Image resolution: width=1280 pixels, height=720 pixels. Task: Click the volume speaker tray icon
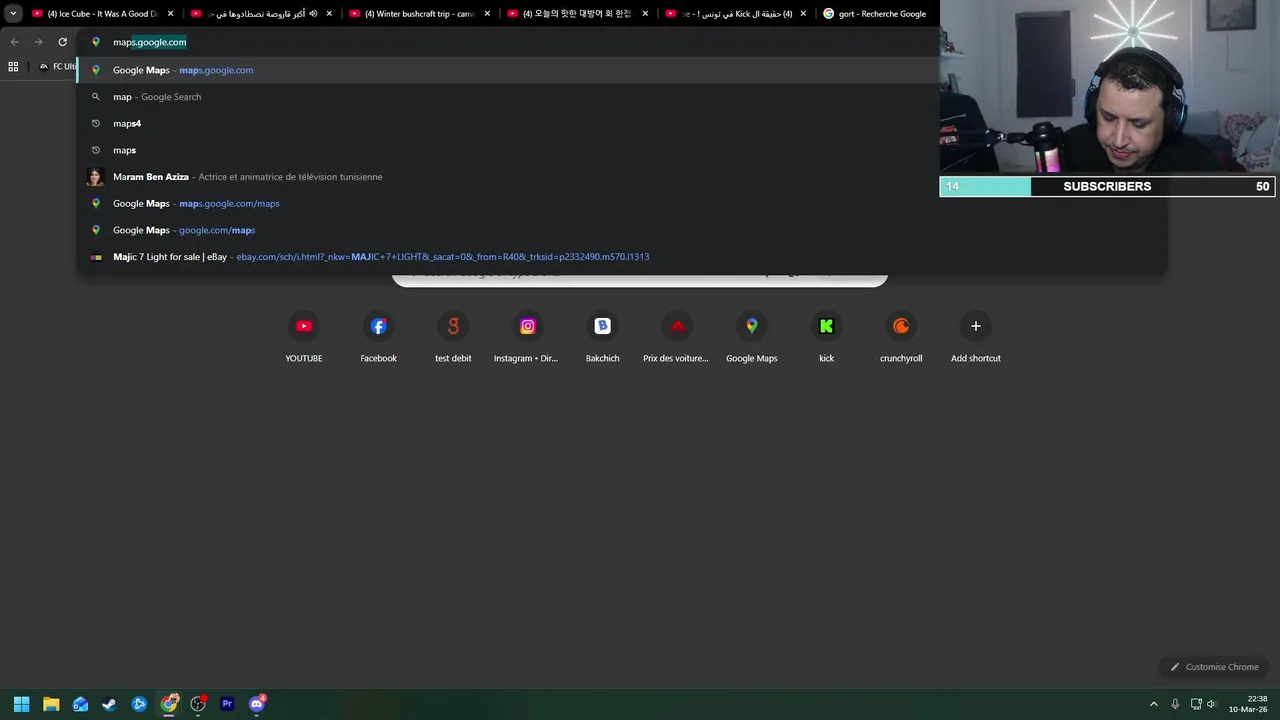pyautogui.click(x=1212, y=704)
